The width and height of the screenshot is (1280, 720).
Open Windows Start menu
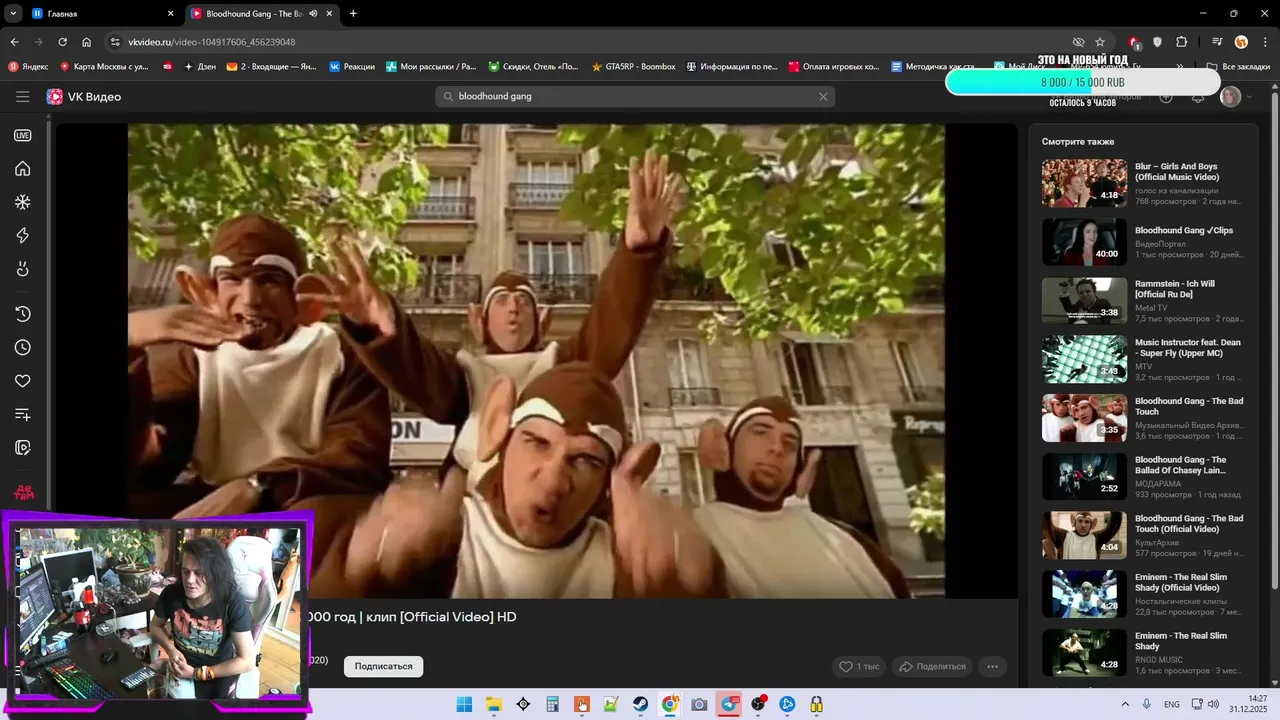tap(464, 704)
